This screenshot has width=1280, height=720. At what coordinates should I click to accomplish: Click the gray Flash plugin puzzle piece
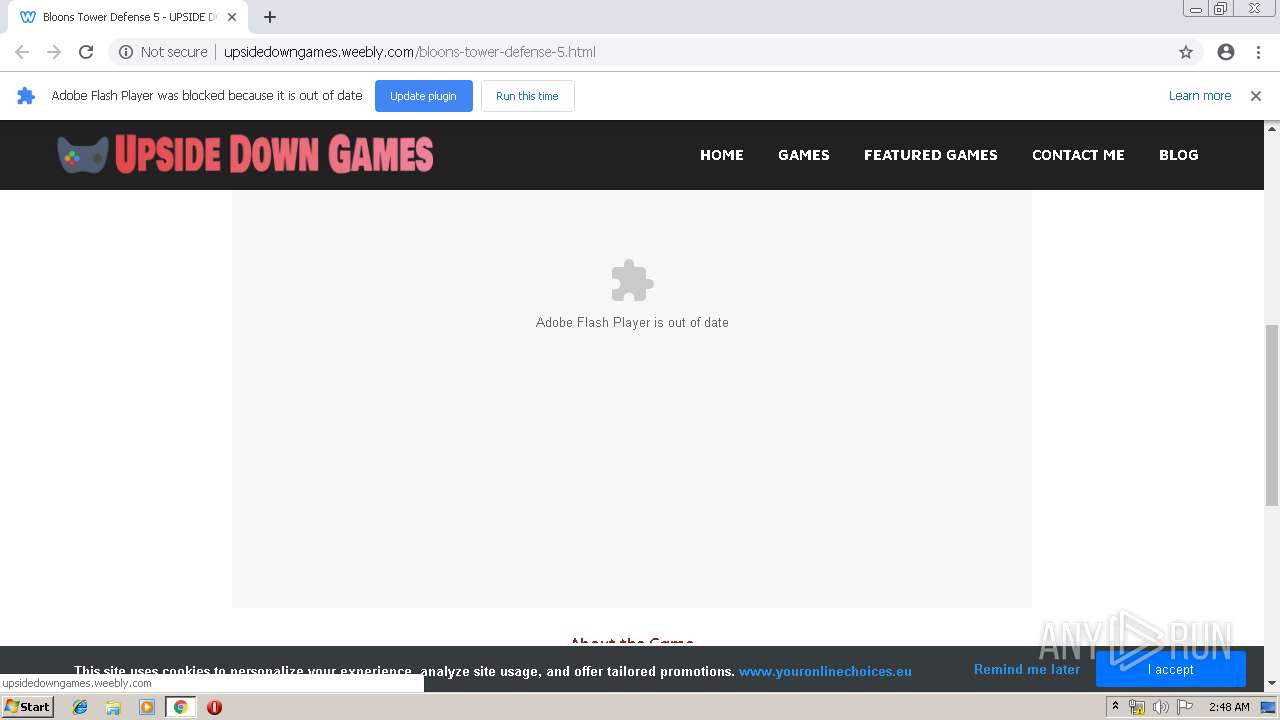(632, 281)
